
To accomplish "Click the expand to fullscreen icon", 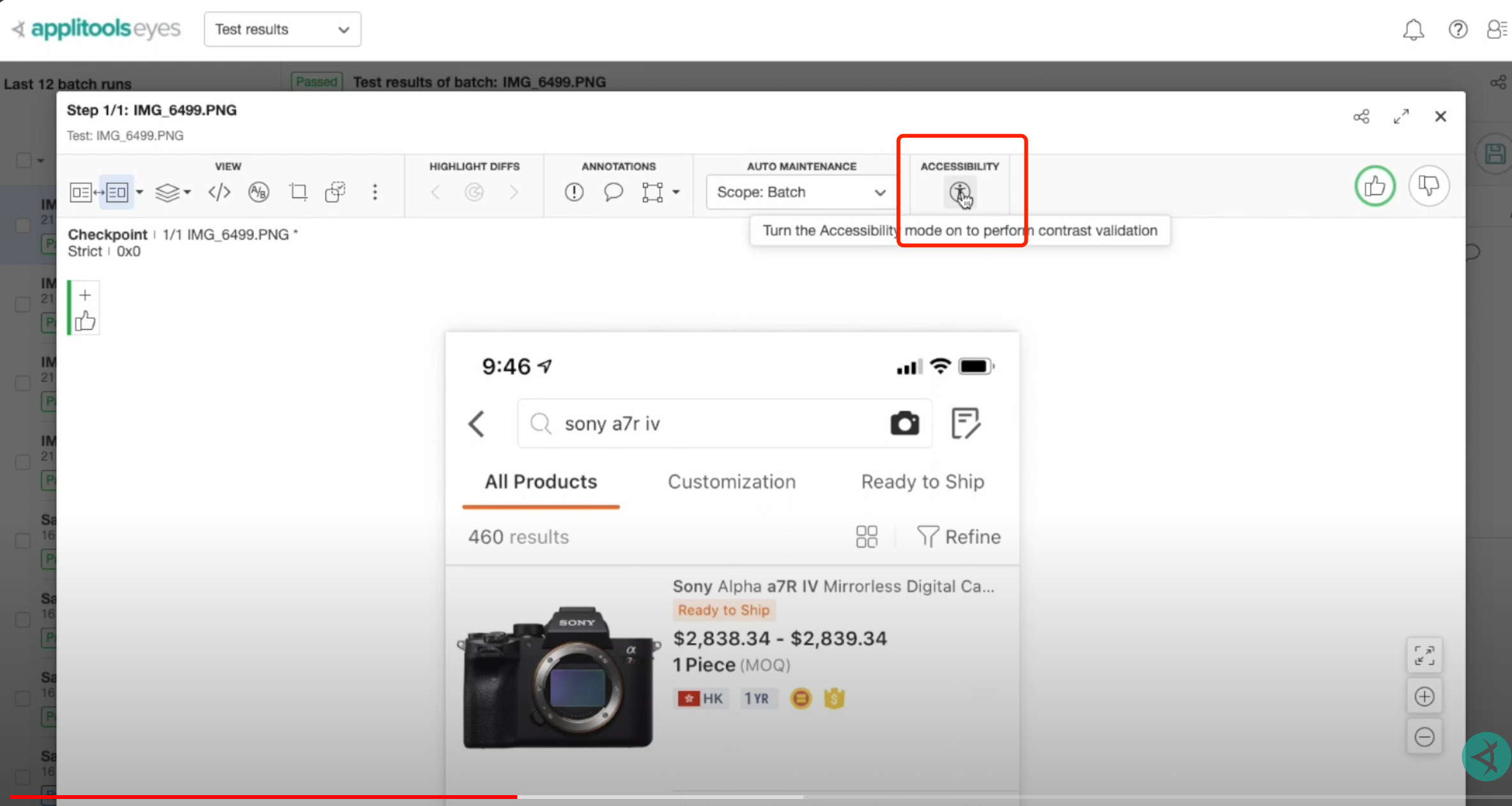I will [1401, 115].
